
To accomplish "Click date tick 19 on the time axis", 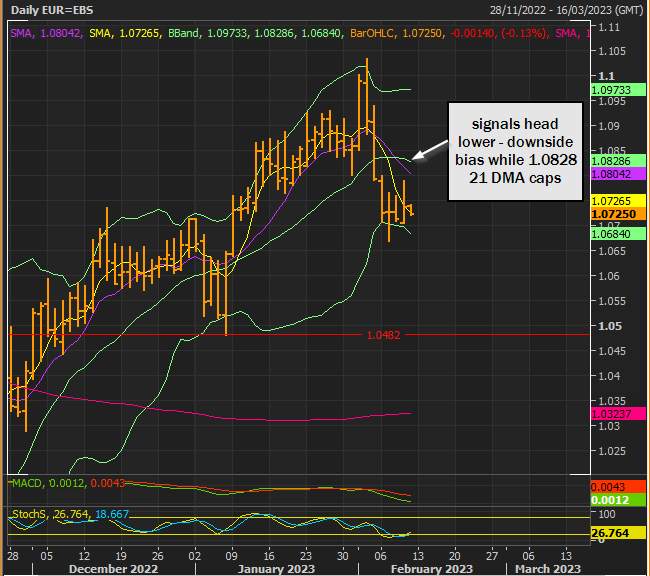I will [x=121, y=556].
